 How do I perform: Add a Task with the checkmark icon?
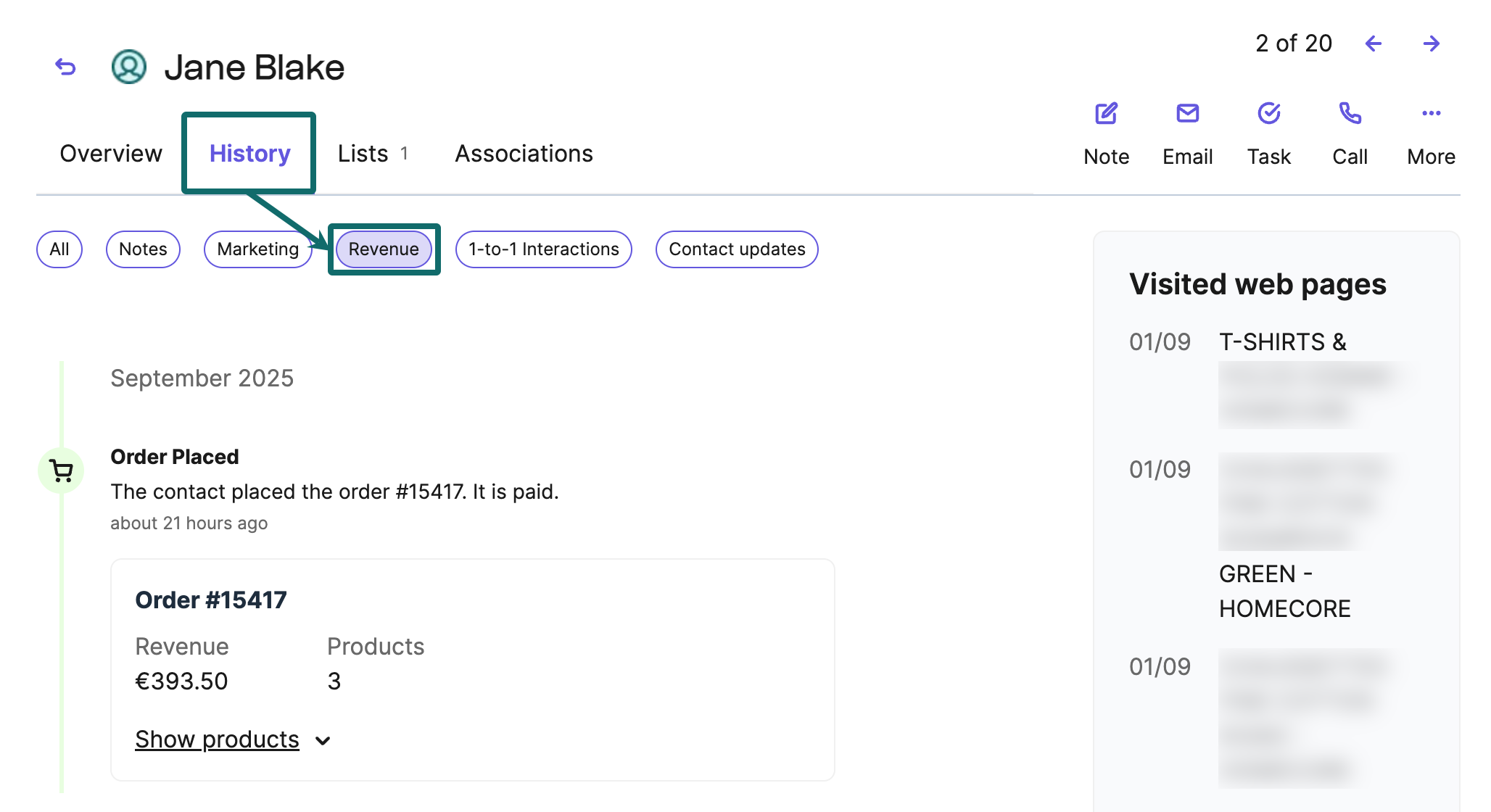tap(1268, 114)
